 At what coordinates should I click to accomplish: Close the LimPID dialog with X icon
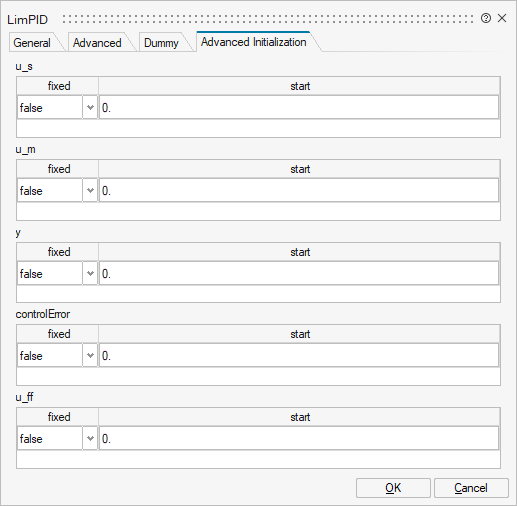[x=502, y=18]
